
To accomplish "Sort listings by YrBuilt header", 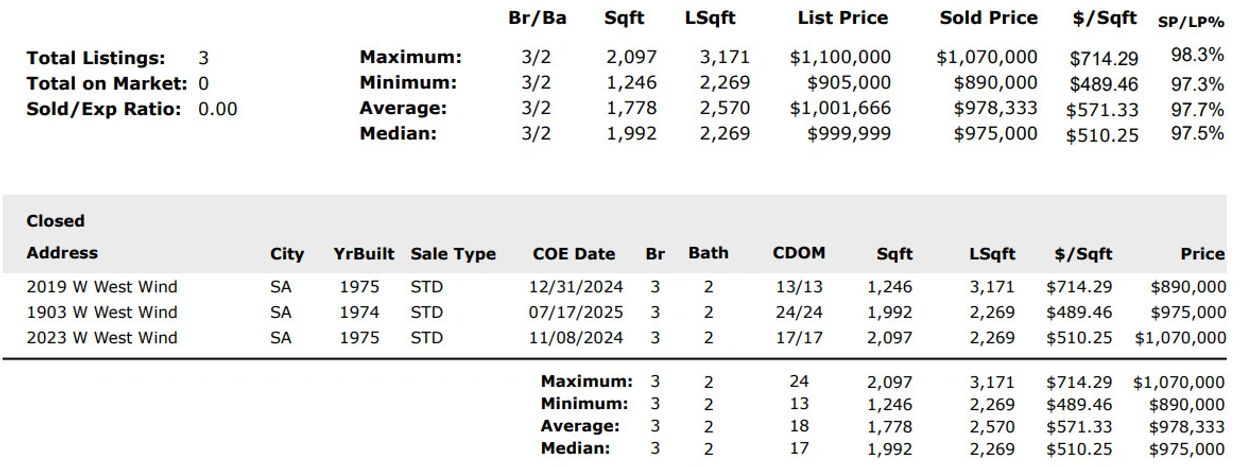I will coord(363,254).
